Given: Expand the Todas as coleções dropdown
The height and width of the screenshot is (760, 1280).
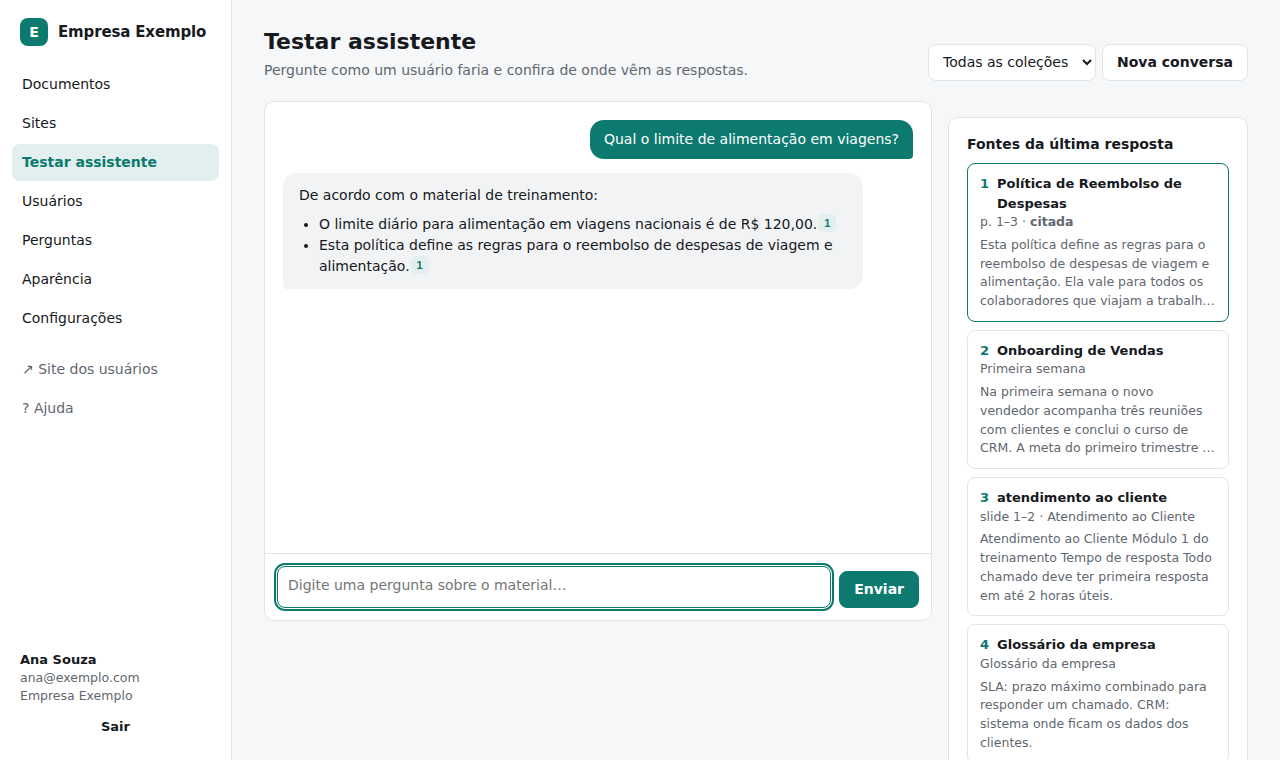Looking at the screenshot, I should click(x=1012, y=62).
